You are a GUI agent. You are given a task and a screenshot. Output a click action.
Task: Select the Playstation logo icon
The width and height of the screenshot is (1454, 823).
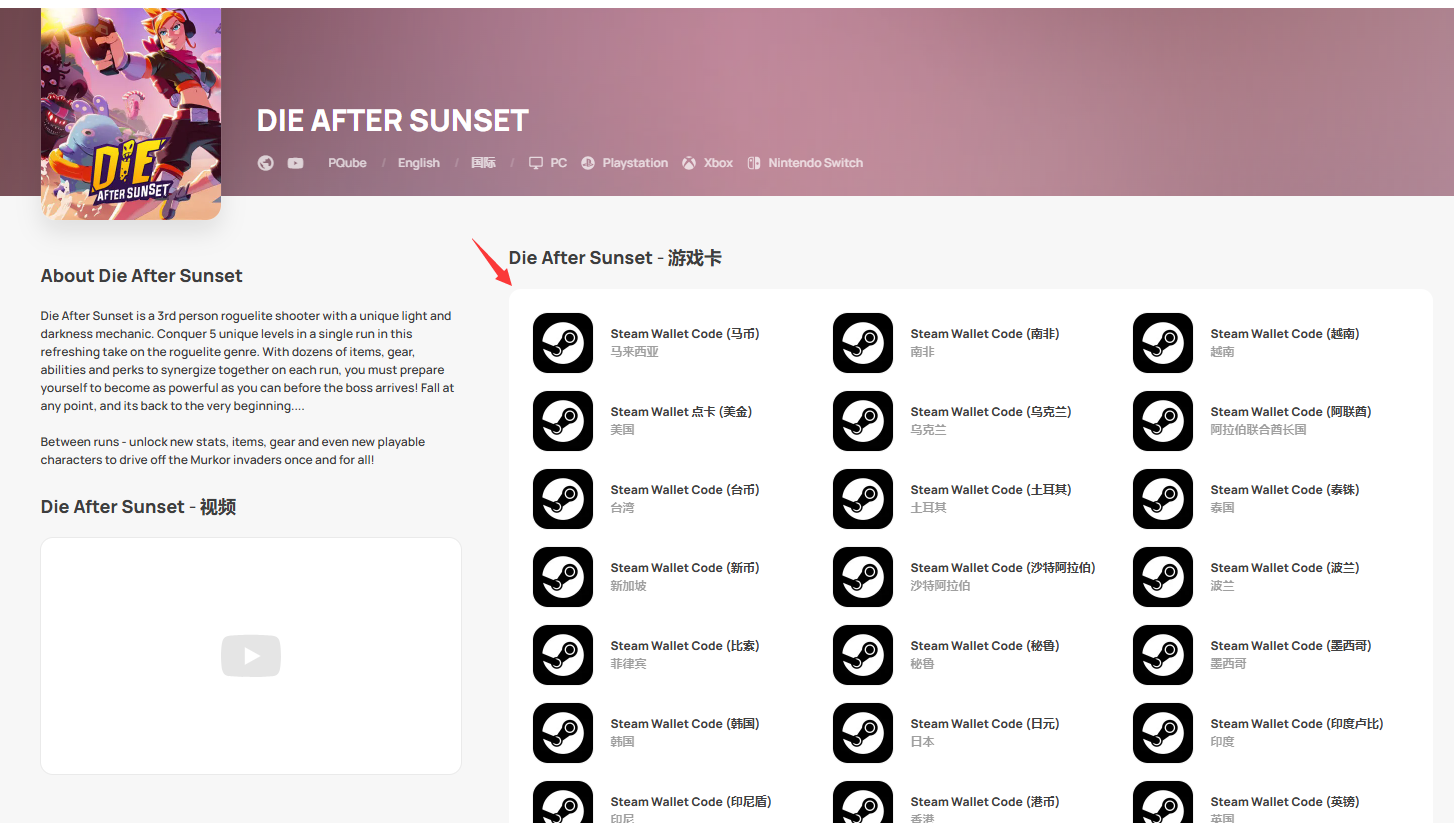(x=588, y=163)
